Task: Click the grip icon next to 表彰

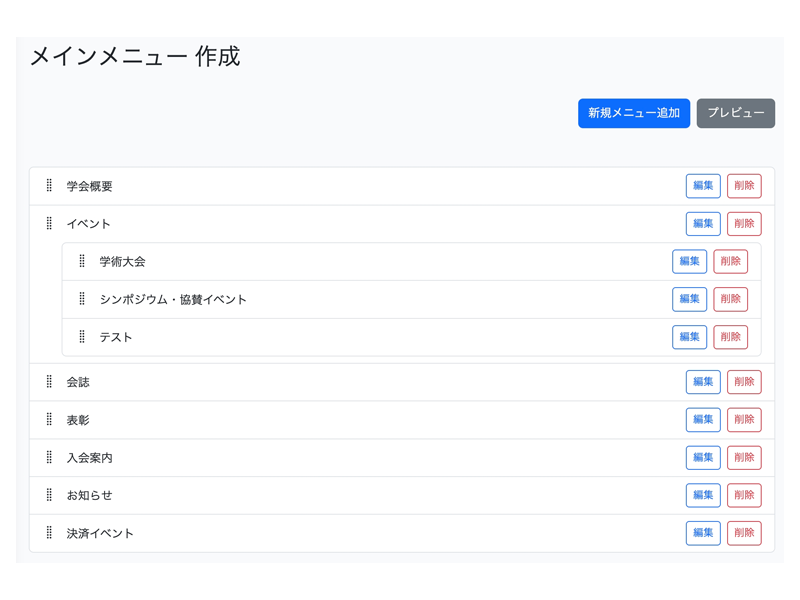Action: (x=49, y=420)
